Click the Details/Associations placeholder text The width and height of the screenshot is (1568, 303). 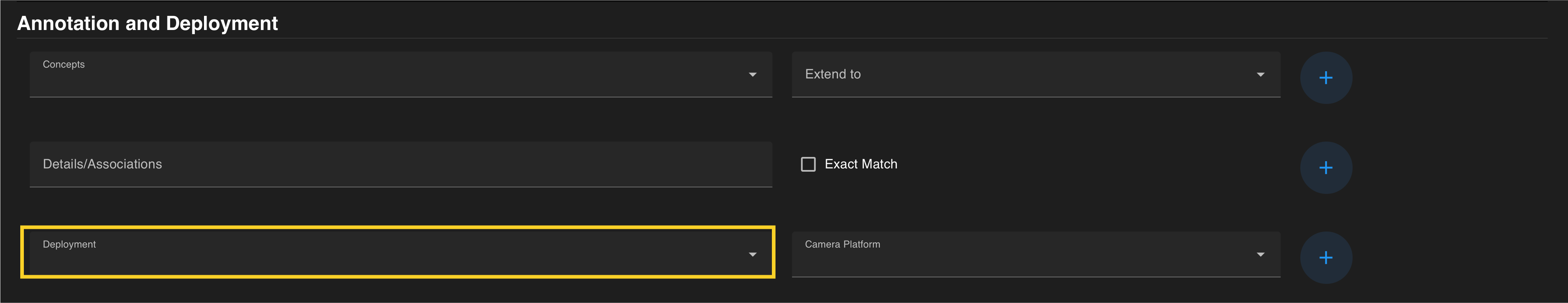(x=102, y=164)
